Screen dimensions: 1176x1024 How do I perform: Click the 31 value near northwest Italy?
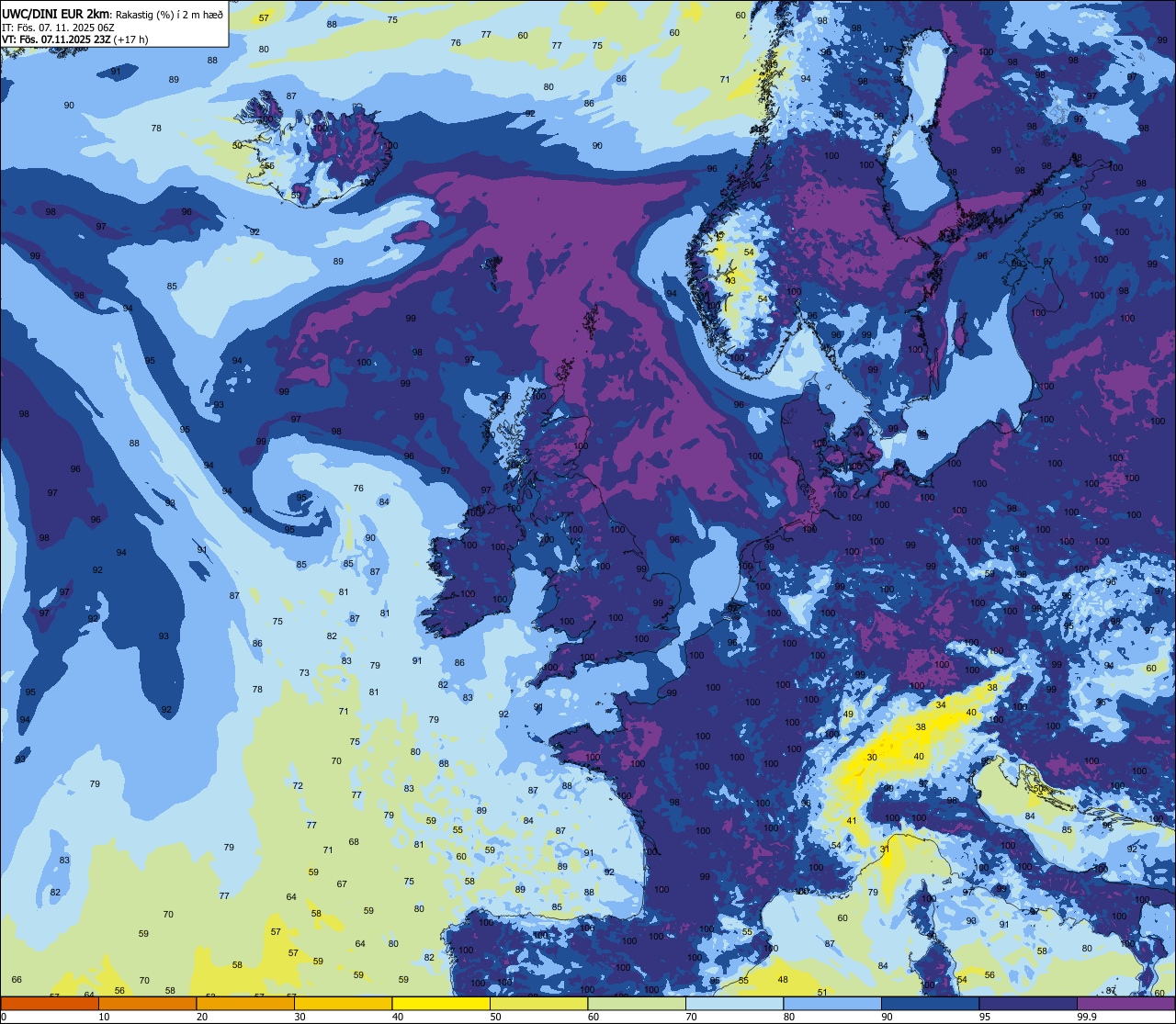pos(885,850)
